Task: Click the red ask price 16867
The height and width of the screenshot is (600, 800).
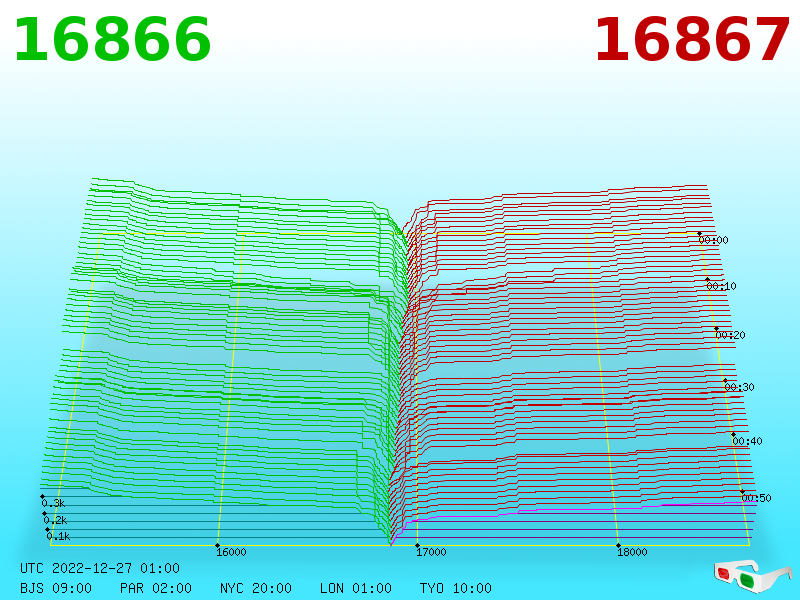Action: pyautogui.click(x=692, y=40)
